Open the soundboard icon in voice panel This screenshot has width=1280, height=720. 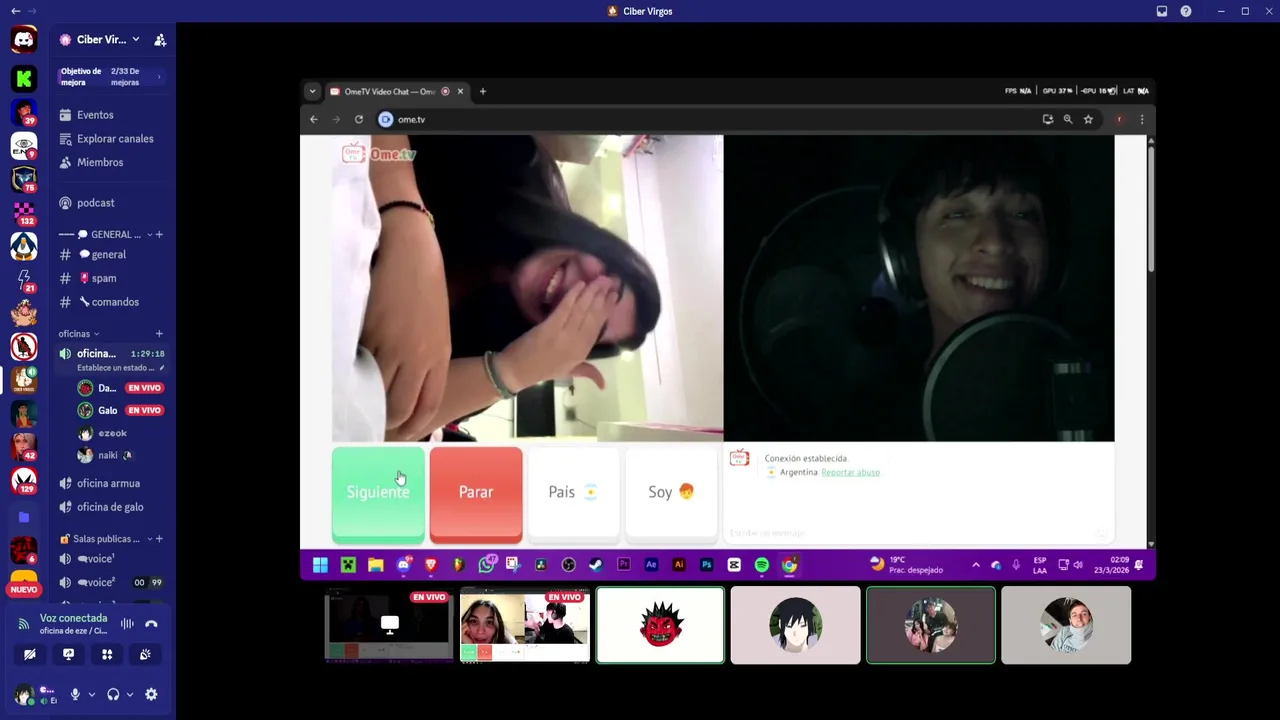tap(145, 654)
